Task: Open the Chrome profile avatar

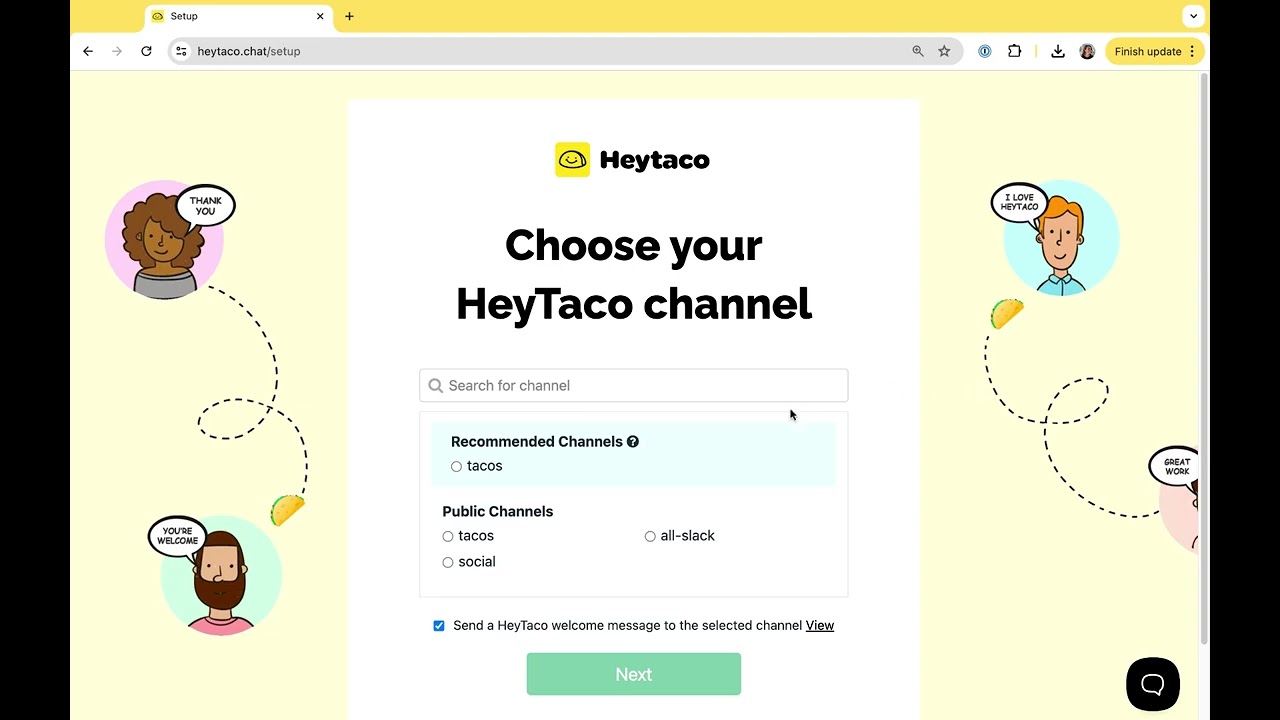Action: click(x=1087, y=51)
